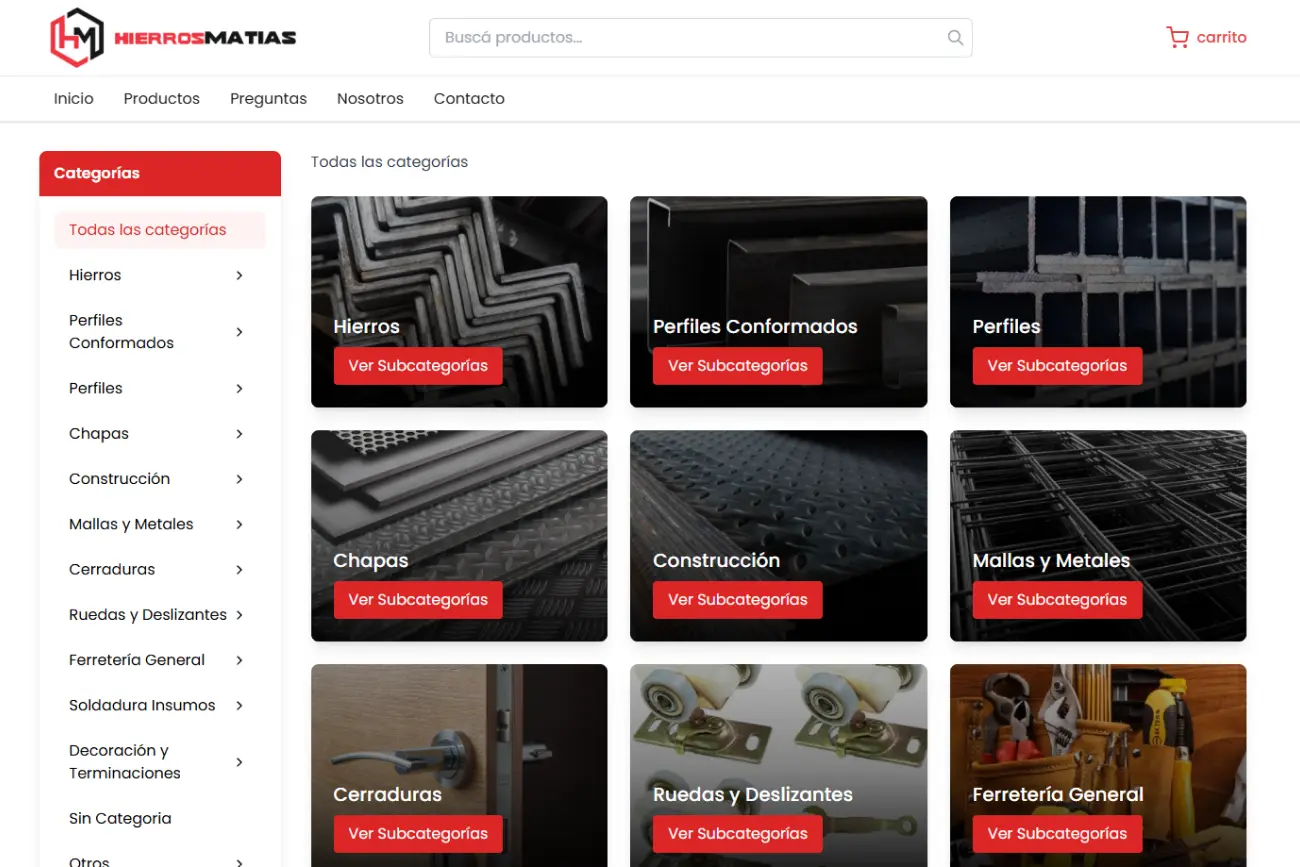This screenshot has width=1300, height=867.
Task: Click the Categorías sidebar header
Action: point(160,173)
